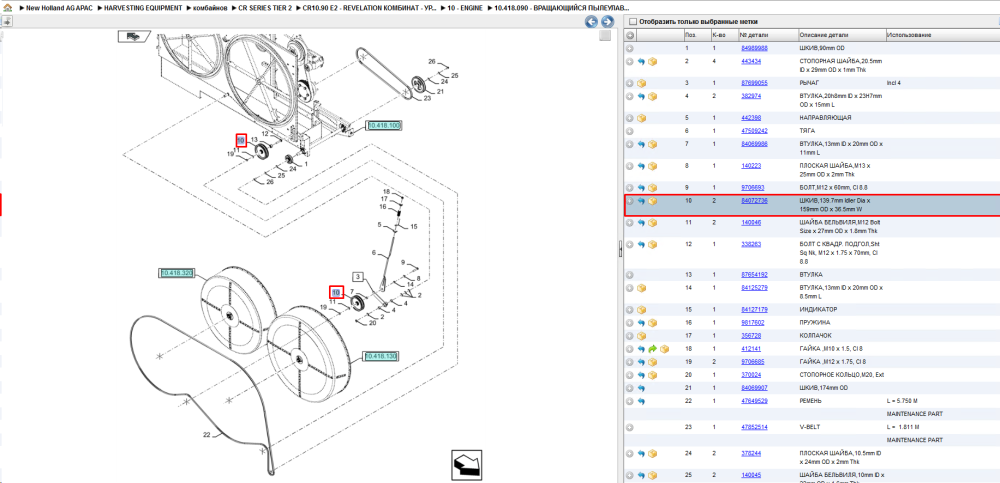Click blue arrow in РЕМЕНЬ row
This screenshot has width=1000, height=483.
coord(642,401)
